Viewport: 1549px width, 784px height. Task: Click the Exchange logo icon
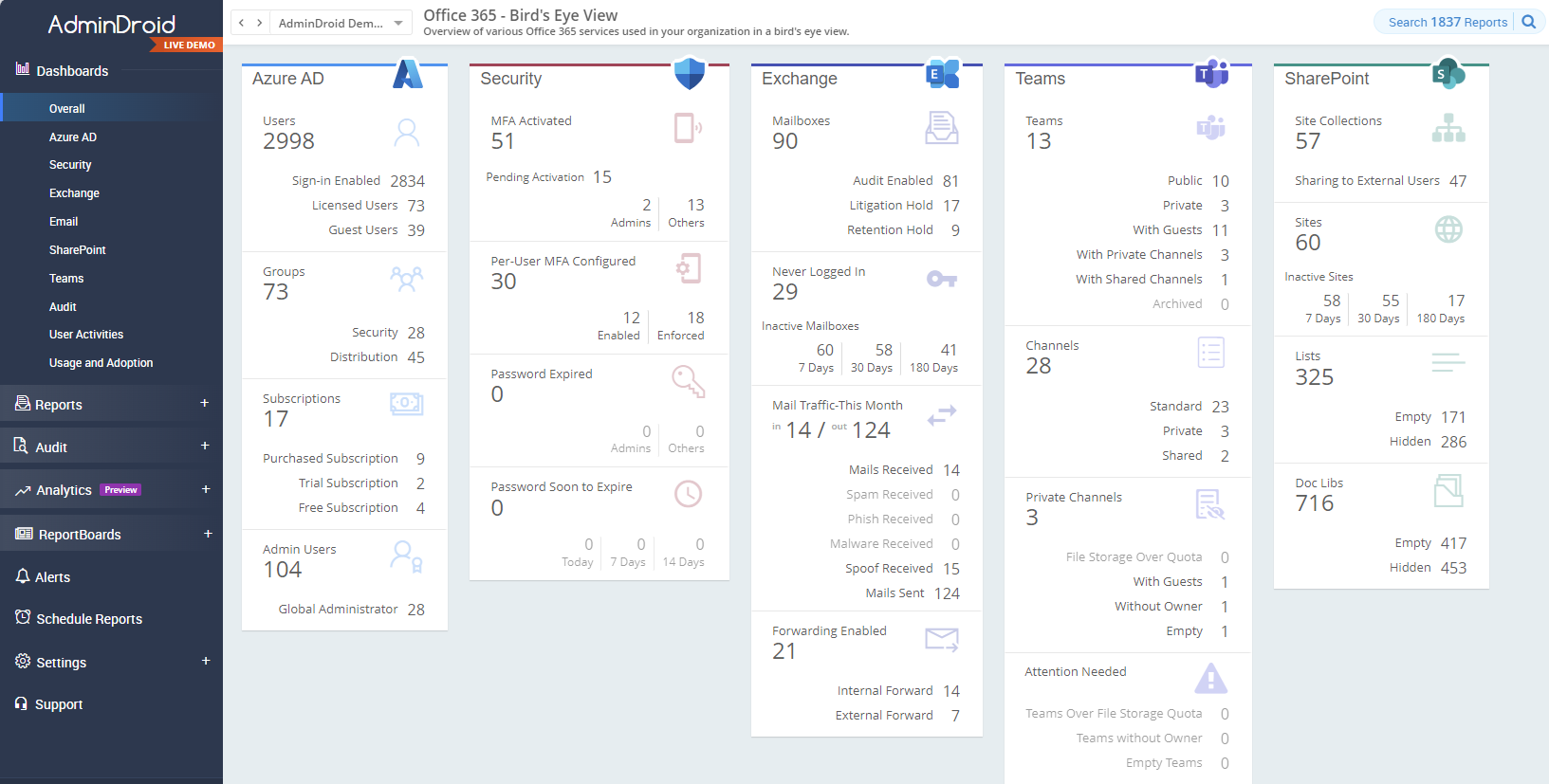942,74
